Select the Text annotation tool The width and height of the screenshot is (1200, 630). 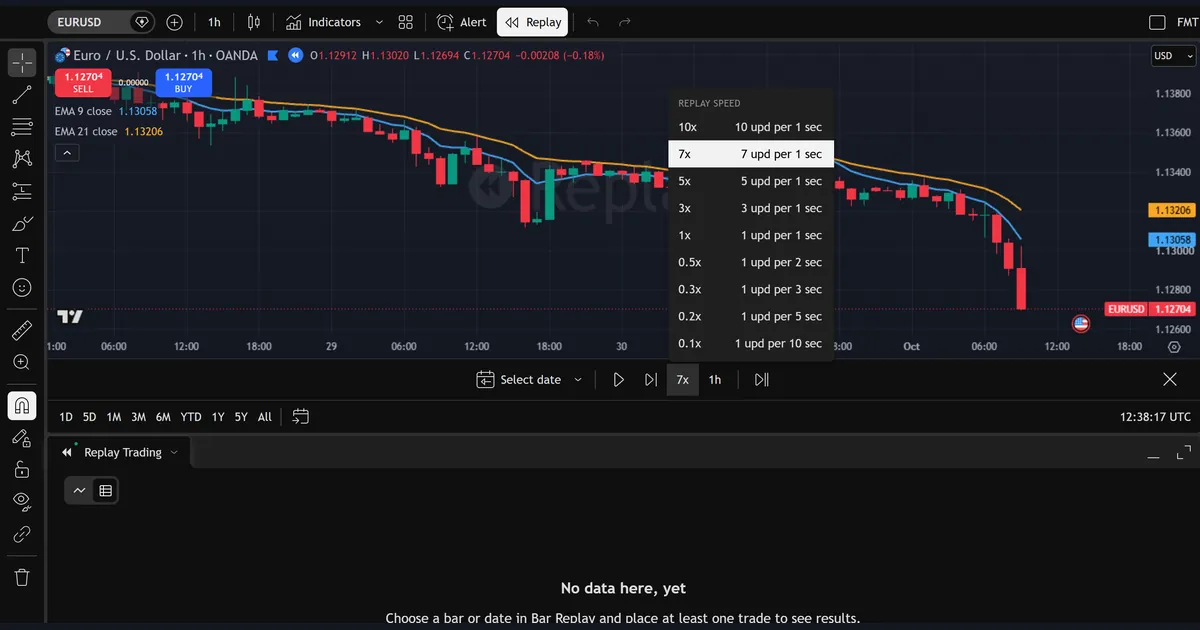point(22,255)
